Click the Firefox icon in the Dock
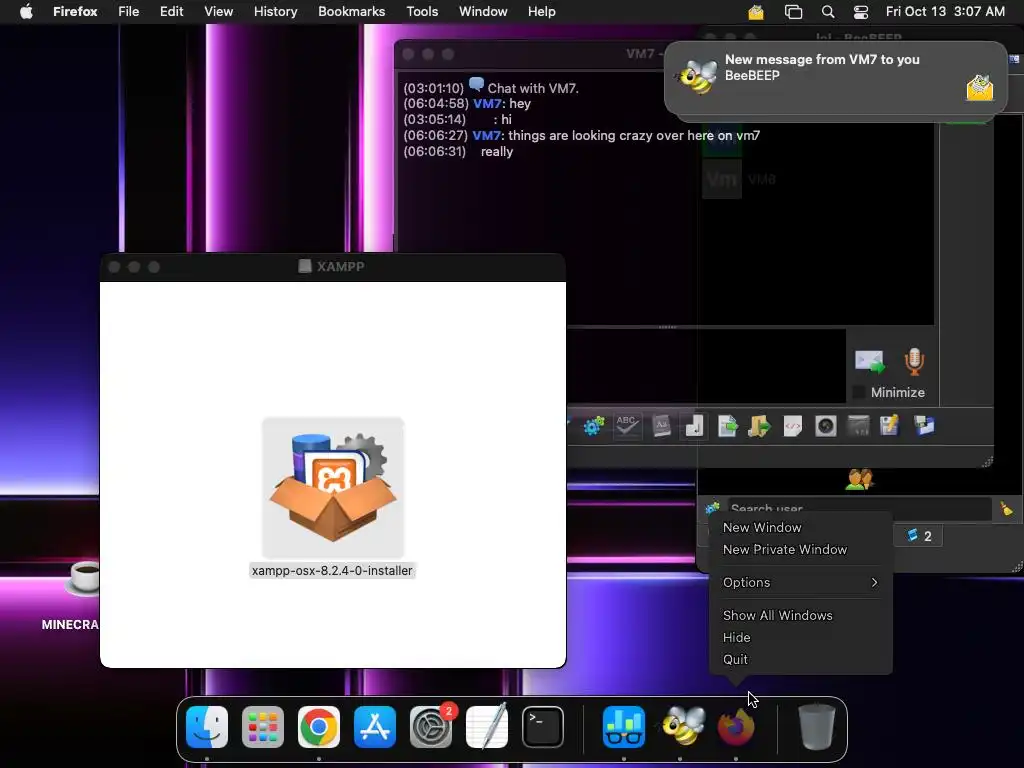The height and width of the screenshot is (768, 1024). coord(736,727)
